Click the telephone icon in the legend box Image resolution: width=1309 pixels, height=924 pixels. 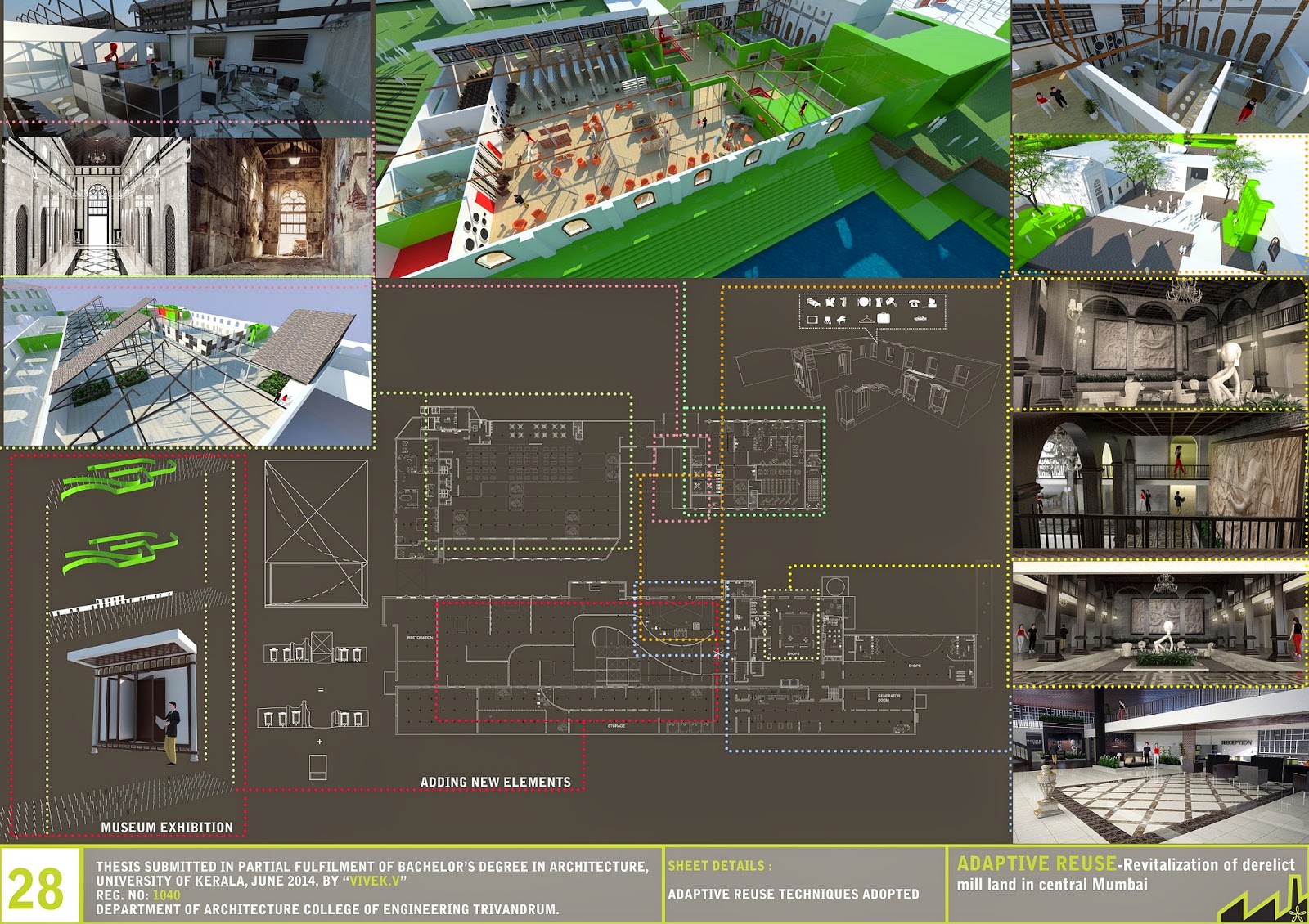(x=914, y=303)
